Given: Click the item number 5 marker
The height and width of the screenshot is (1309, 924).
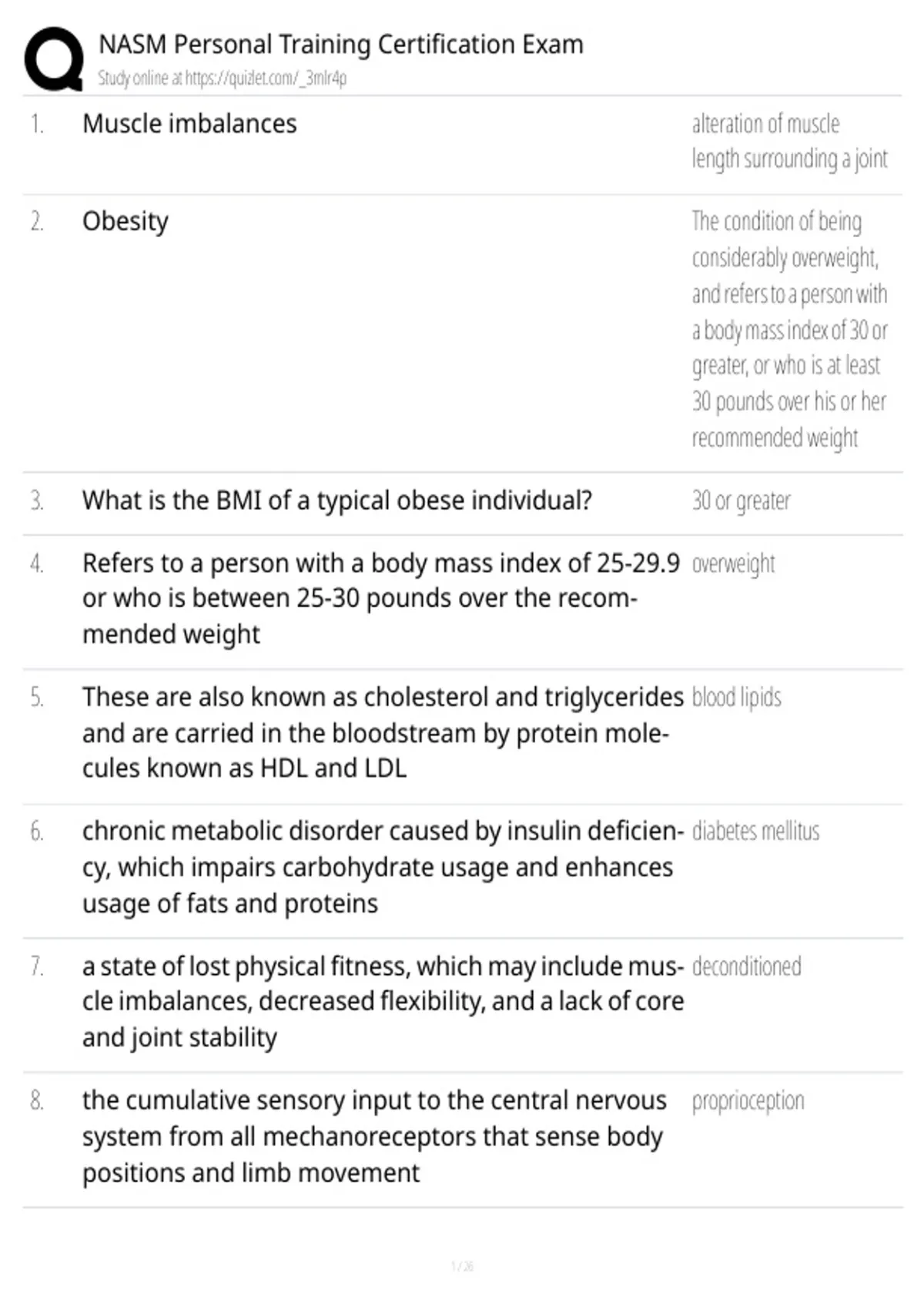Looking at the screenshot, I should pos(37,698).
